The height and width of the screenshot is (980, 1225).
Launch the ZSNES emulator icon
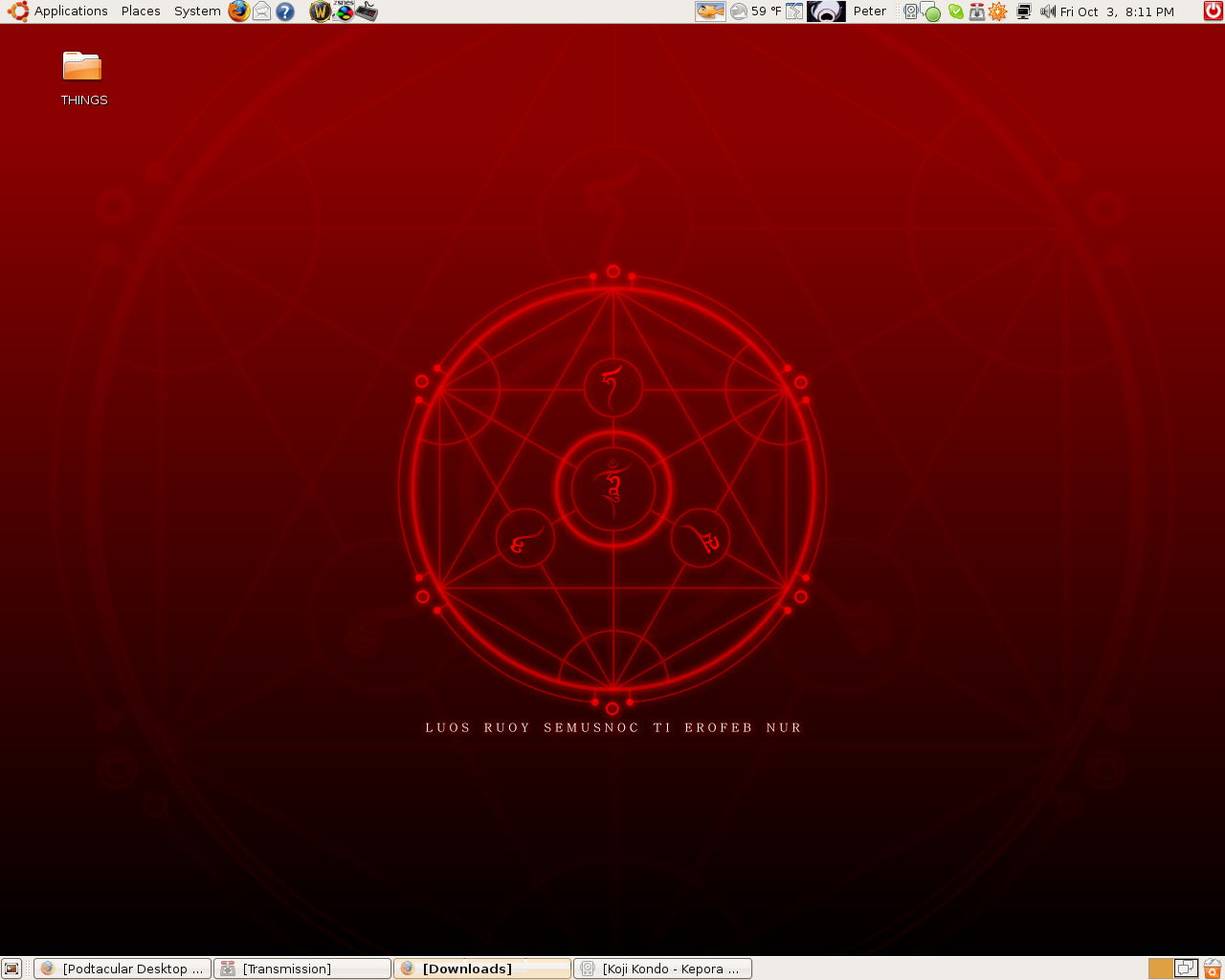tap(344, 11)
